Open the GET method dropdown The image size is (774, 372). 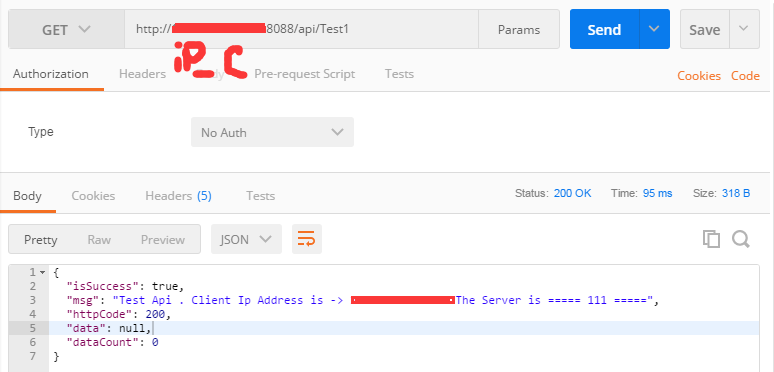click(x=66, y=30)
